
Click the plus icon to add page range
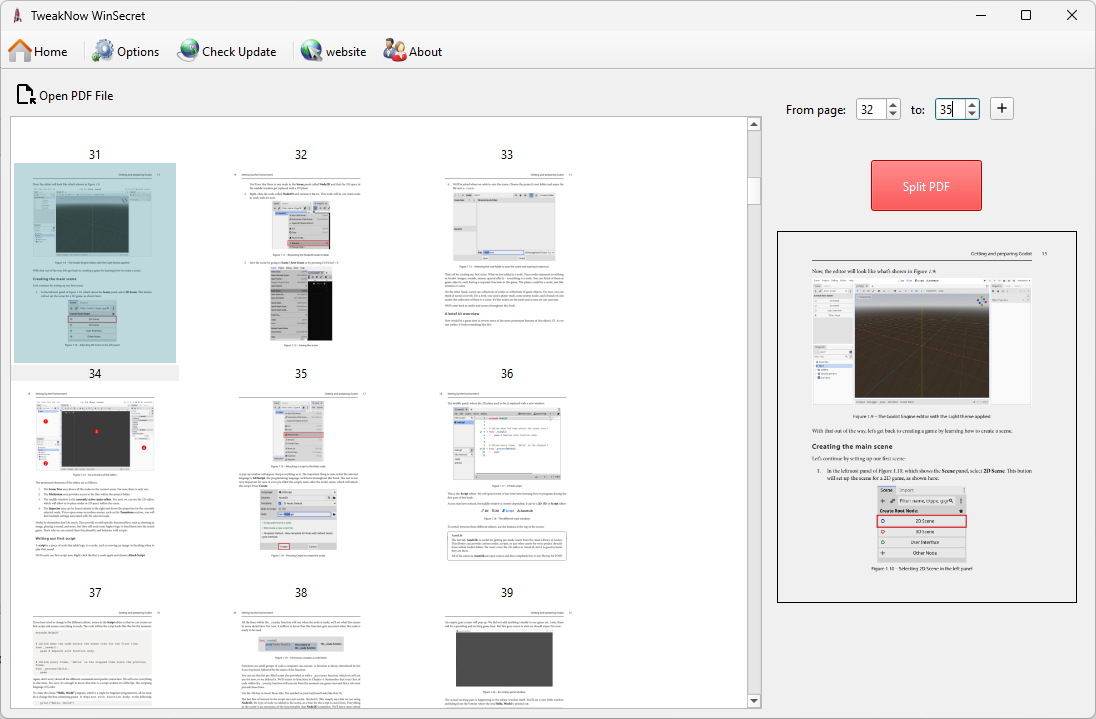pyautogui.click(x=1002, y=109)
